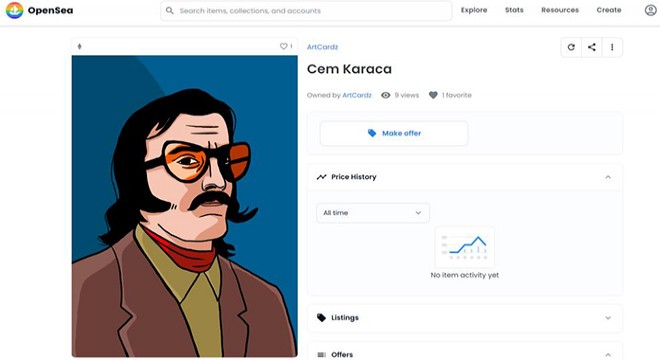The image size is (660, 360).
Task: Collapse the Offers section
Action: click(x=608, y=355)
